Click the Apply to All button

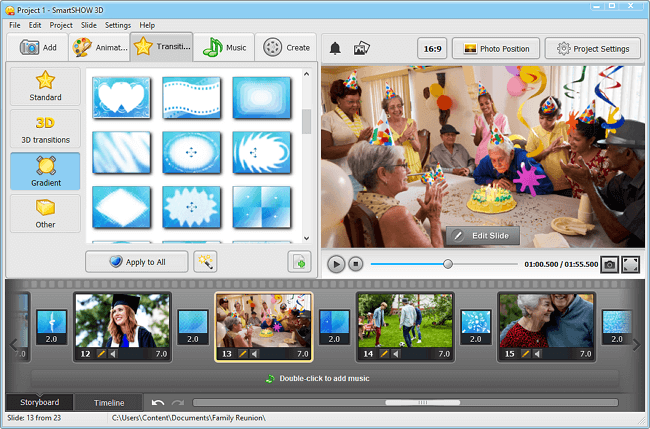tap(137, 262)
